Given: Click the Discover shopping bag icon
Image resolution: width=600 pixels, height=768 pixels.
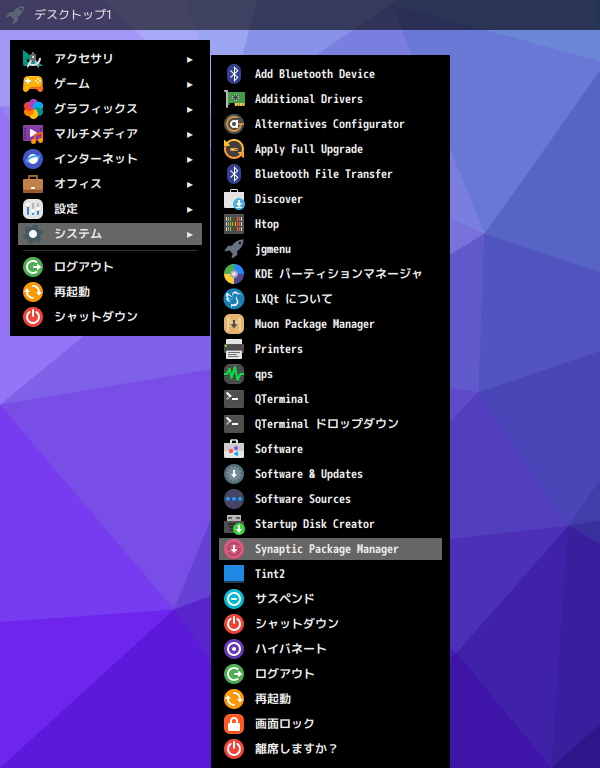Looking at the screenshot, I should 234,199.
